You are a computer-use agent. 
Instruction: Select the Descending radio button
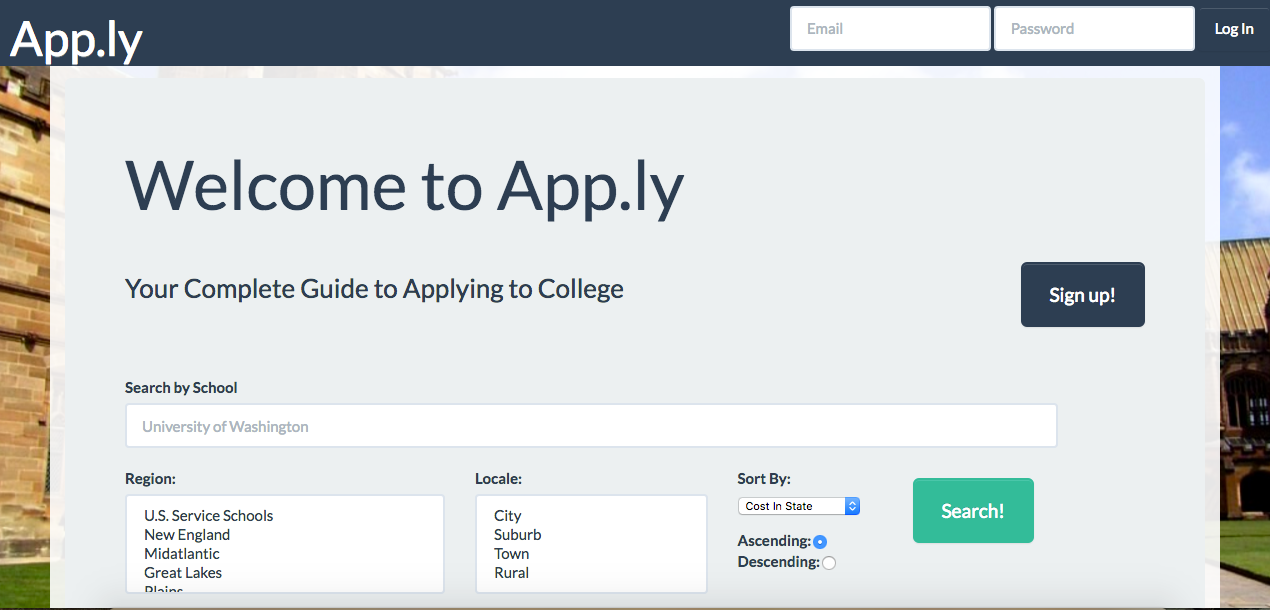pyautogui.click(x=829, y=563)
